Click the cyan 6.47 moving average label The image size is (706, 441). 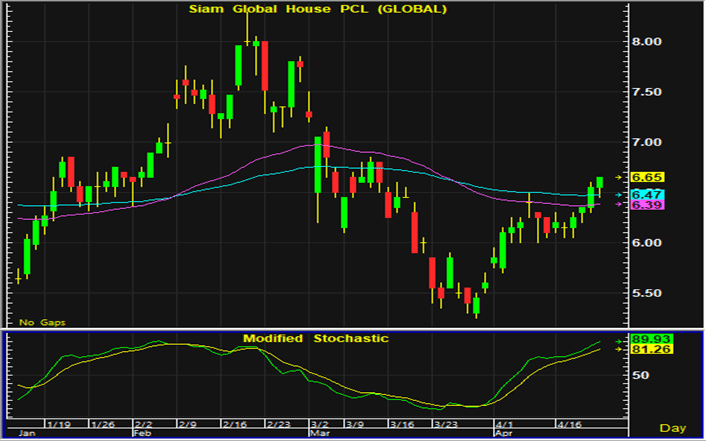click(649, 194)
